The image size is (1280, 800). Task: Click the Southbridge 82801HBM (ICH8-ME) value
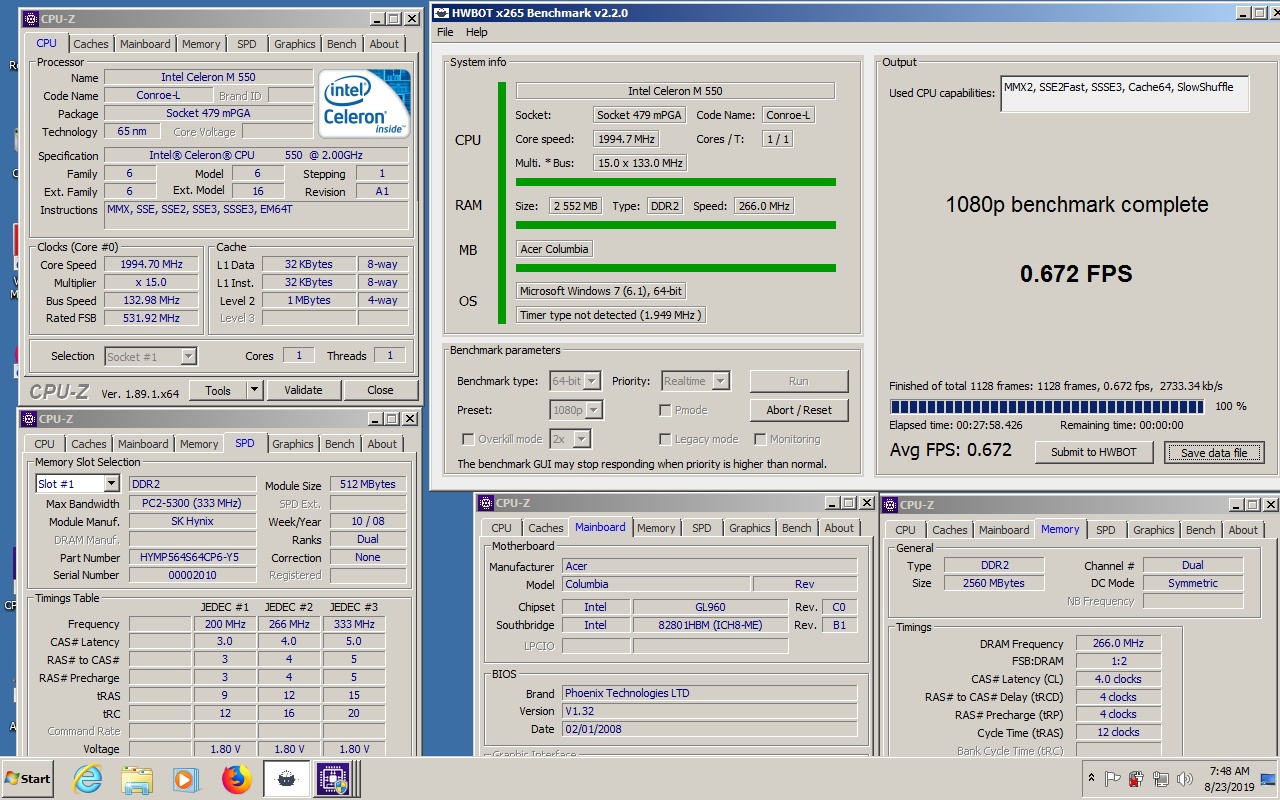click(710, 625)
